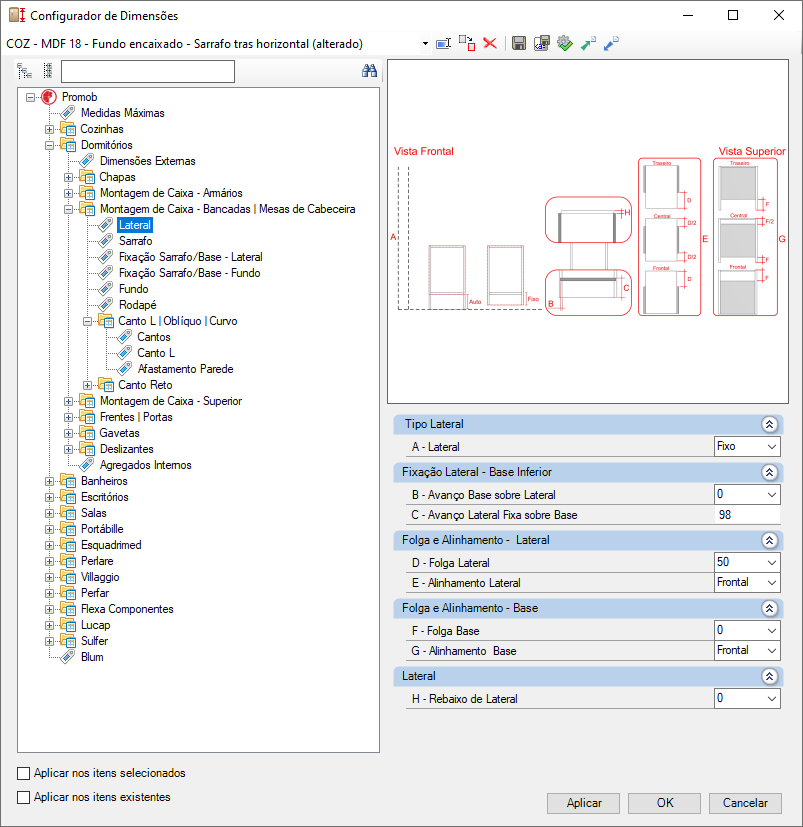Click the duplicate configuration toolbar icon
The image size is (803, 827).
point(467,43)
